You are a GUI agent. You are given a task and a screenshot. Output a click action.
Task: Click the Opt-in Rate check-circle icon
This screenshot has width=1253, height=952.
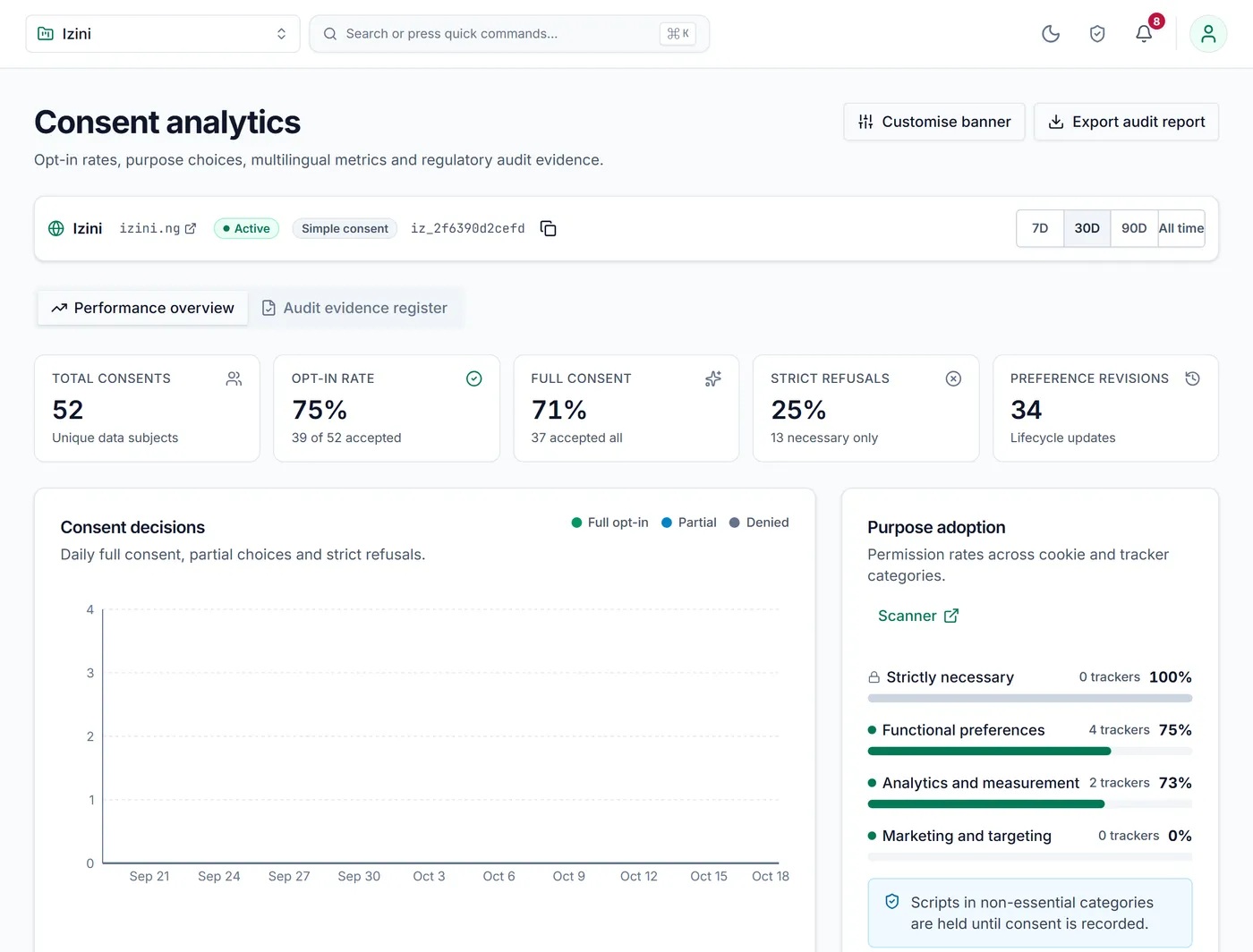point(474,378)
